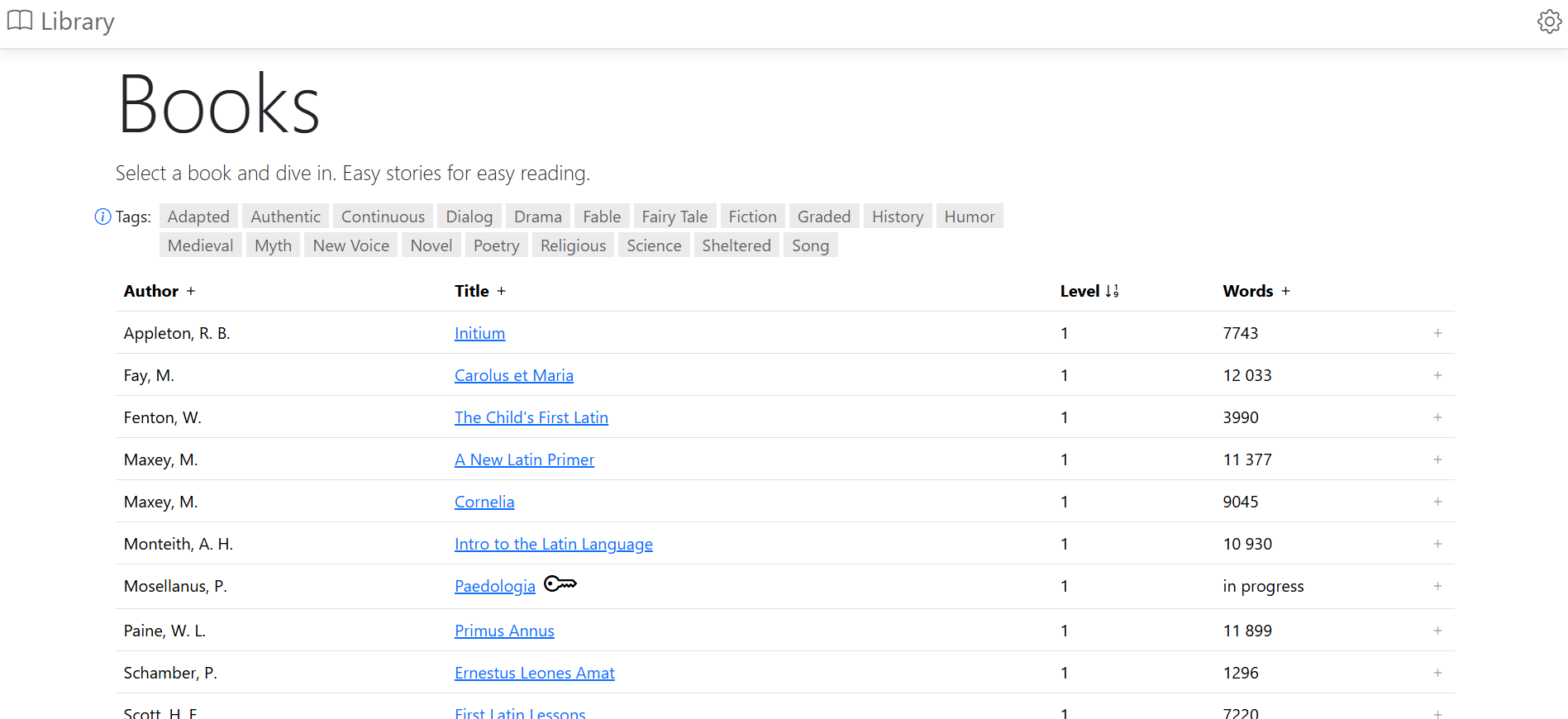Expand The Child's First Latin row
This screenshot has height=719, width=1568.
pos(1437,417)
